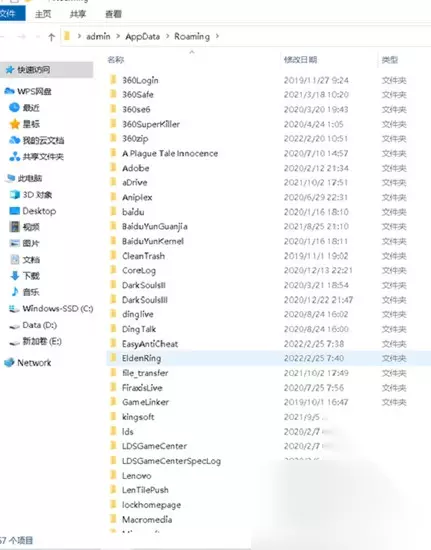Screen dimensions: 431x550
Task: Open the WPS网盘 cloud icon
Action: point(9,91)
